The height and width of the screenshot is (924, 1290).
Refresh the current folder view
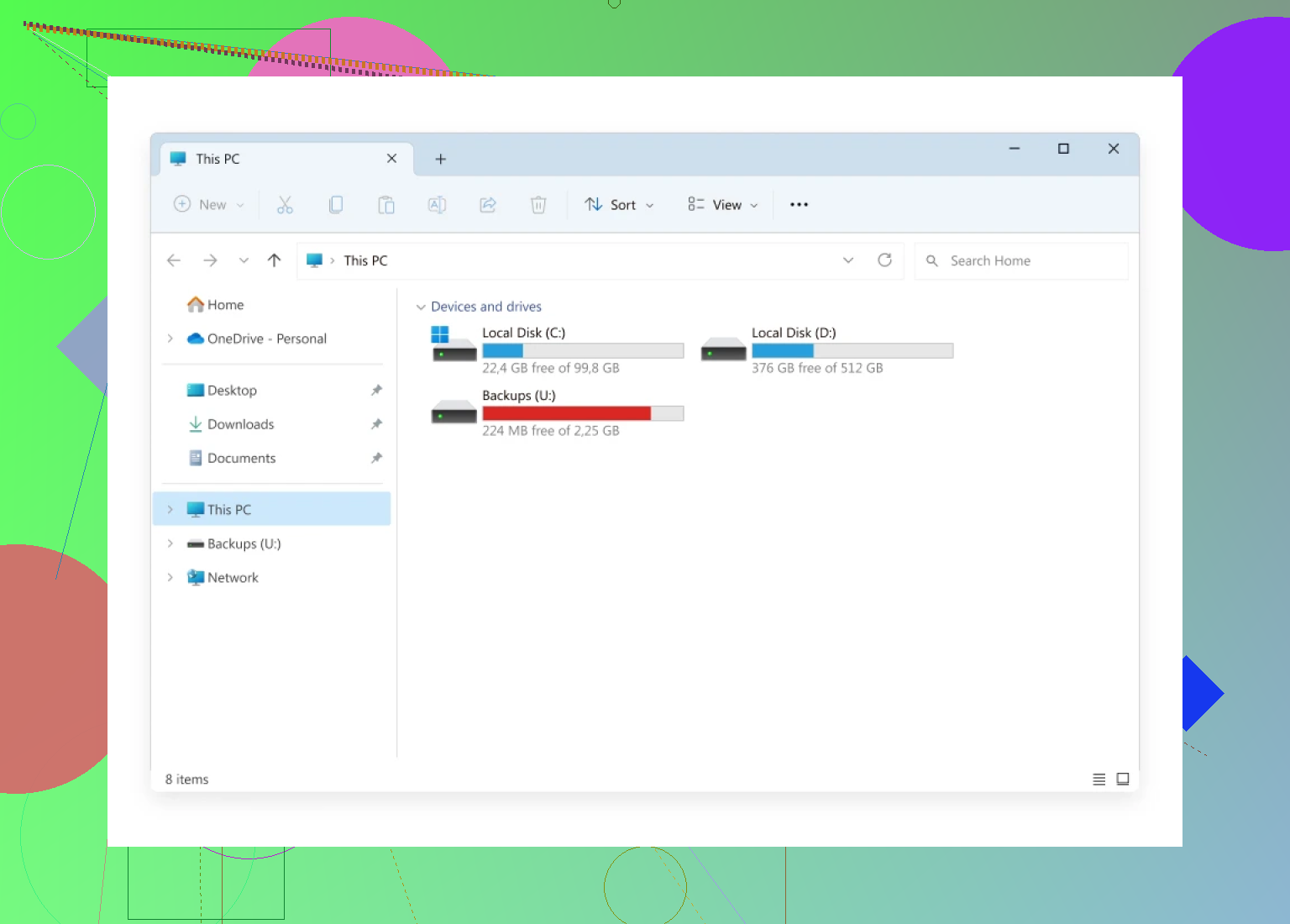pyautogui.click(x=884, y=260)
